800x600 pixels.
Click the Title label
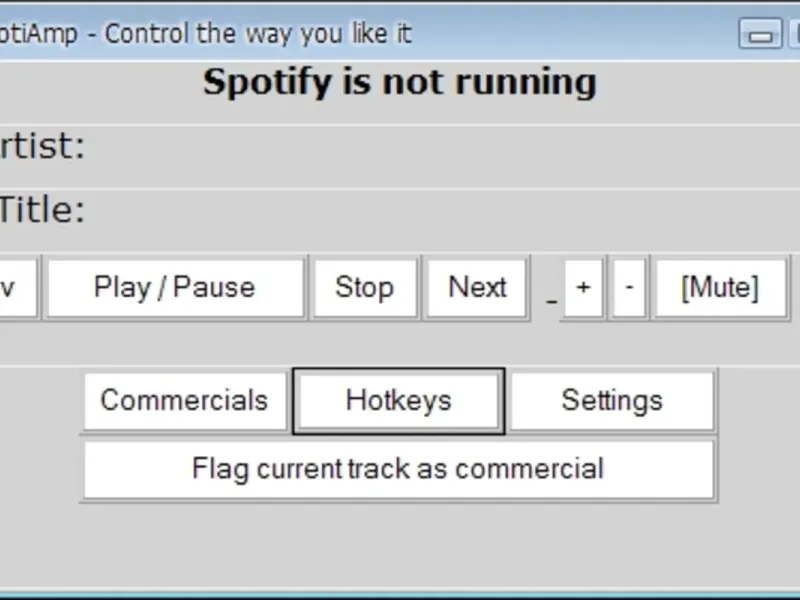tap(42, 211)
